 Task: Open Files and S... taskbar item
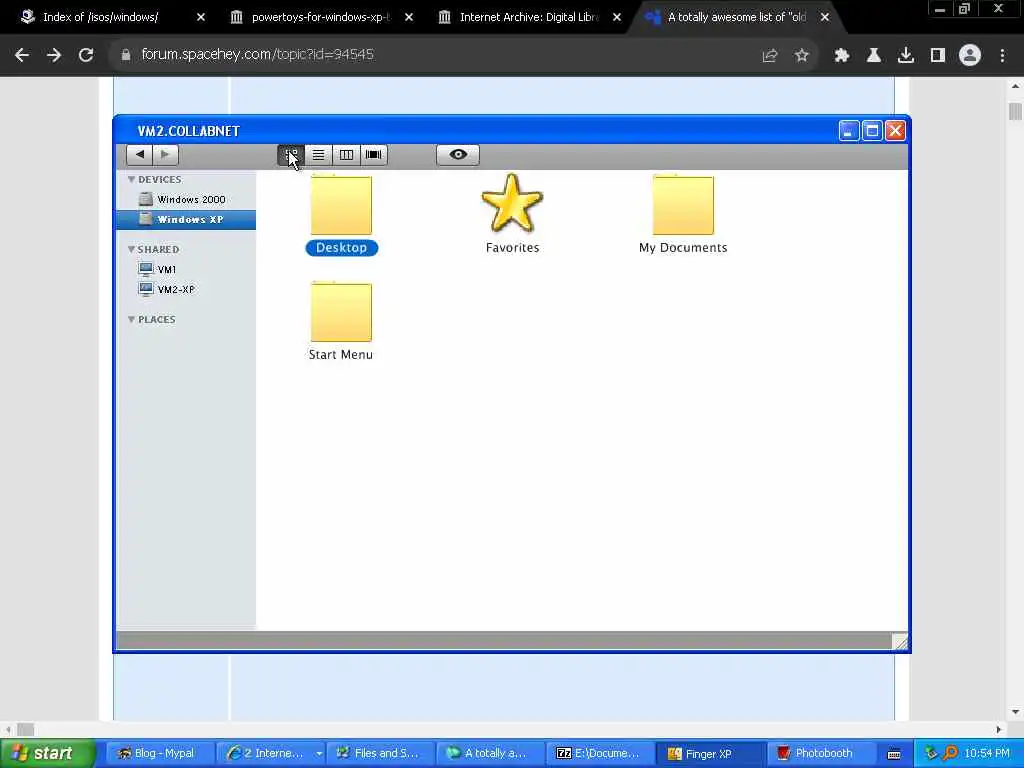pyautogui.click(x=380, y=754)
